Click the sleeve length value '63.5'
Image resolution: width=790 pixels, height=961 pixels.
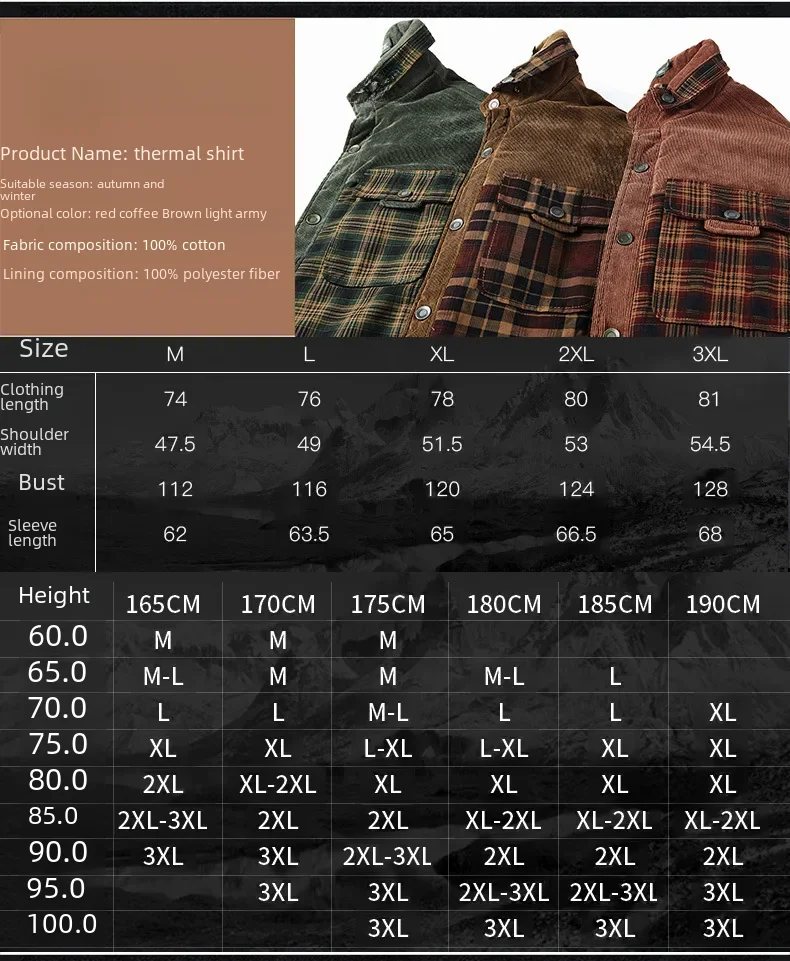(309, 534)
